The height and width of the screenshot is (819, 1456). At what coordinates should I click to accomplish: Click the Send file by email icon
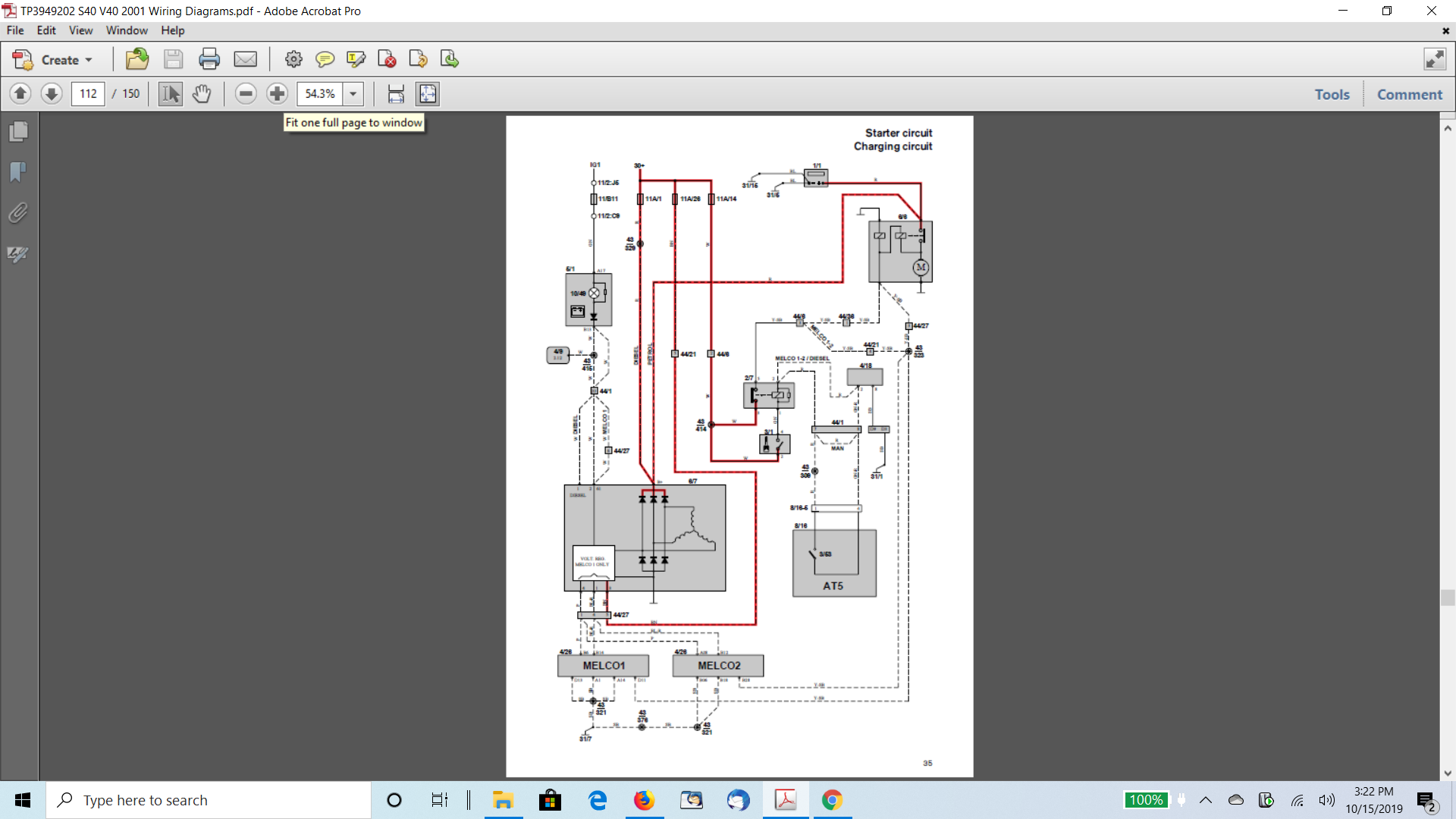click(245, 59)
